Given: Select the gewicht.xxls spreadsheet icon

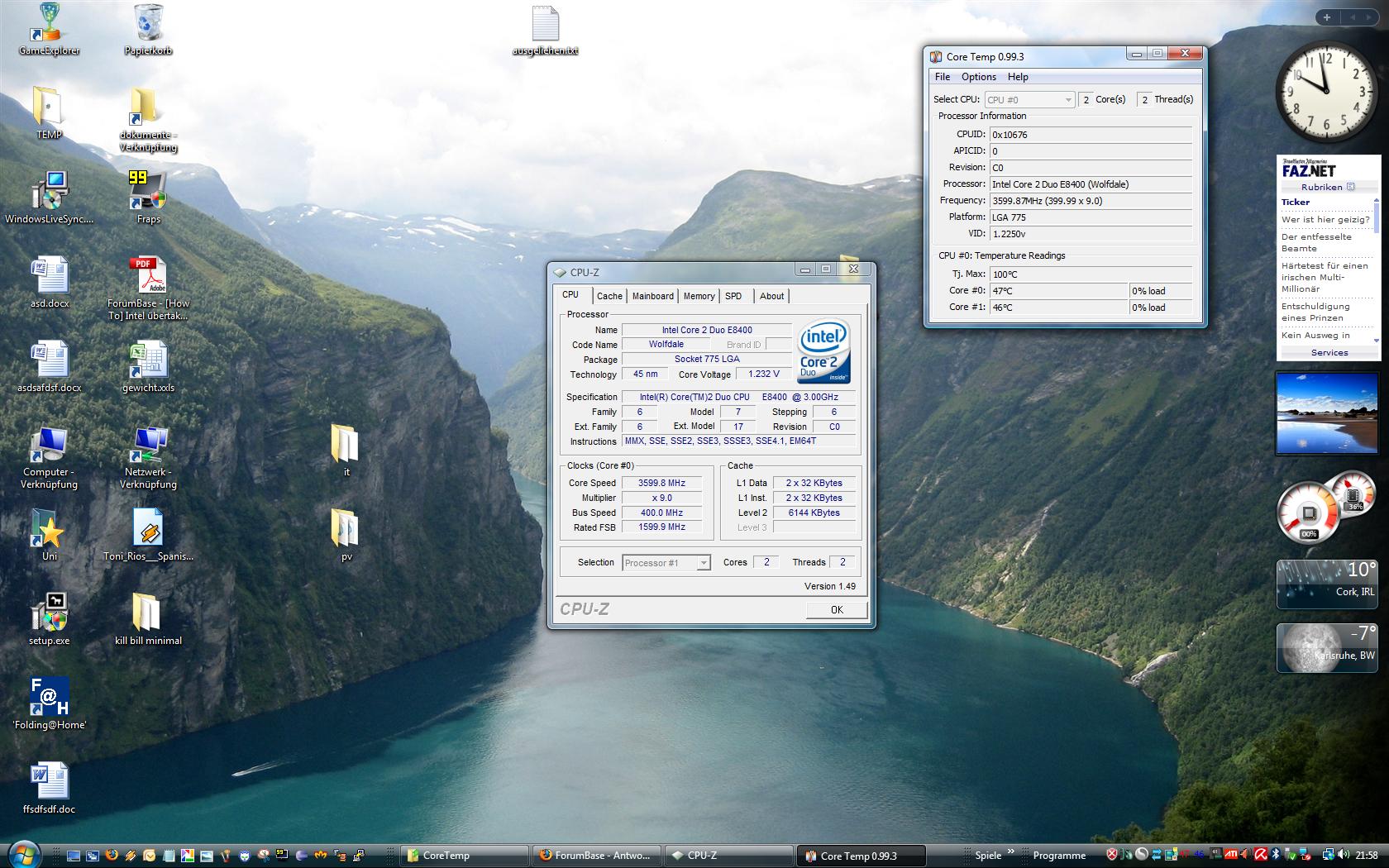Looking at the screenshot, I should pyautogui.click(x=148, y=366).
